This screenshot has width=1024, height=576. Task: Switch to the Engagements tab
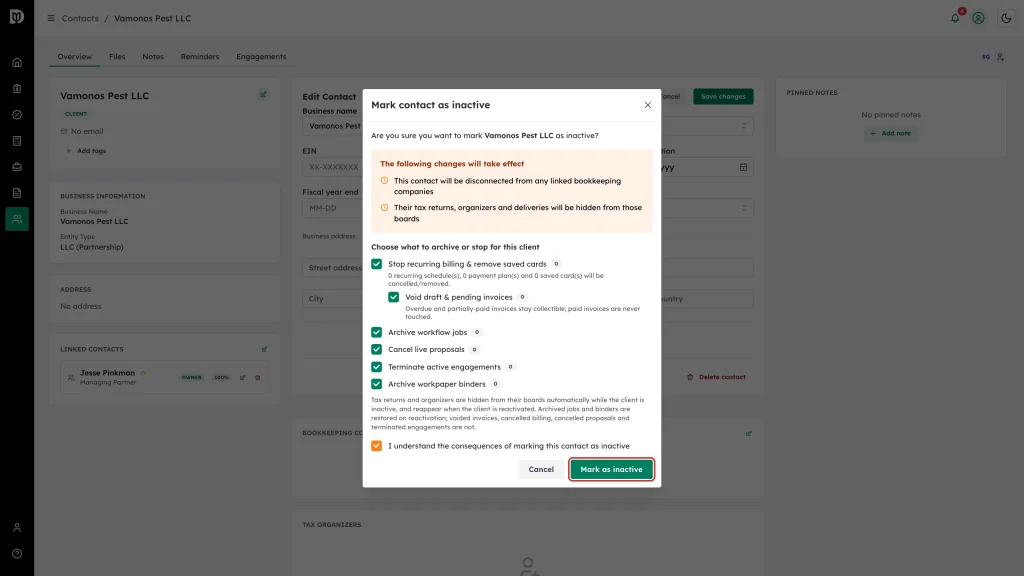click(261, 57)
